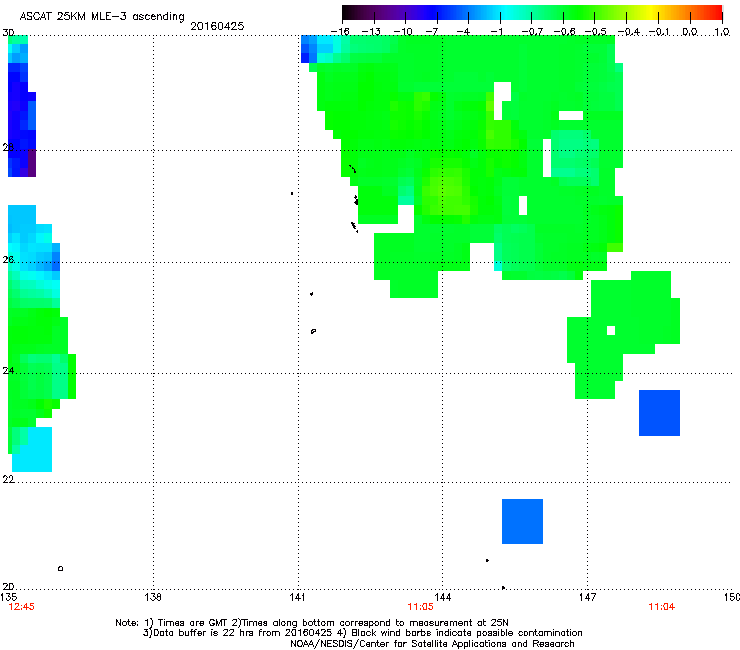Click the cyan data block below latitude 24 near longitude 135
740x650 pixels.
click(32, 449)
